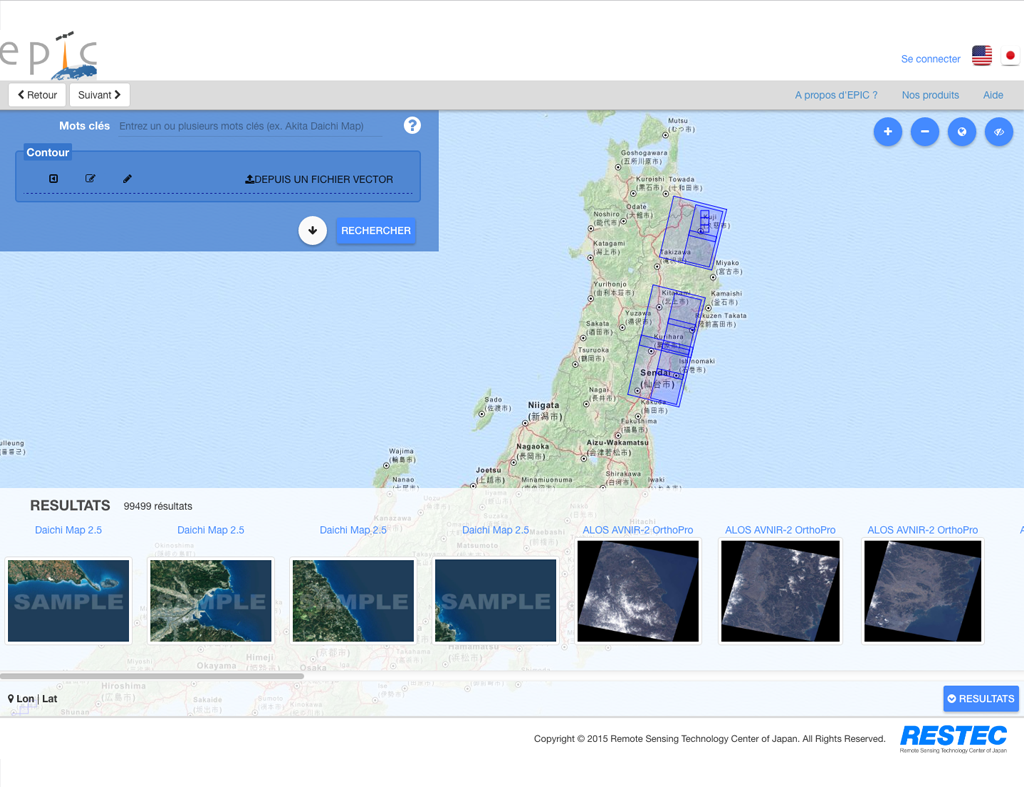Click the 99499 résultats count text

coord(158,506)
